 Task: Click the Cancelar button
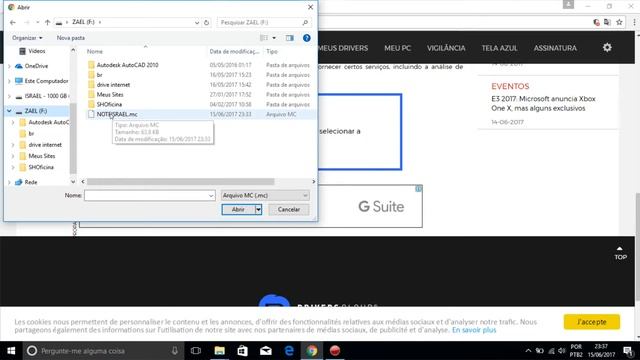coord(289,209)
